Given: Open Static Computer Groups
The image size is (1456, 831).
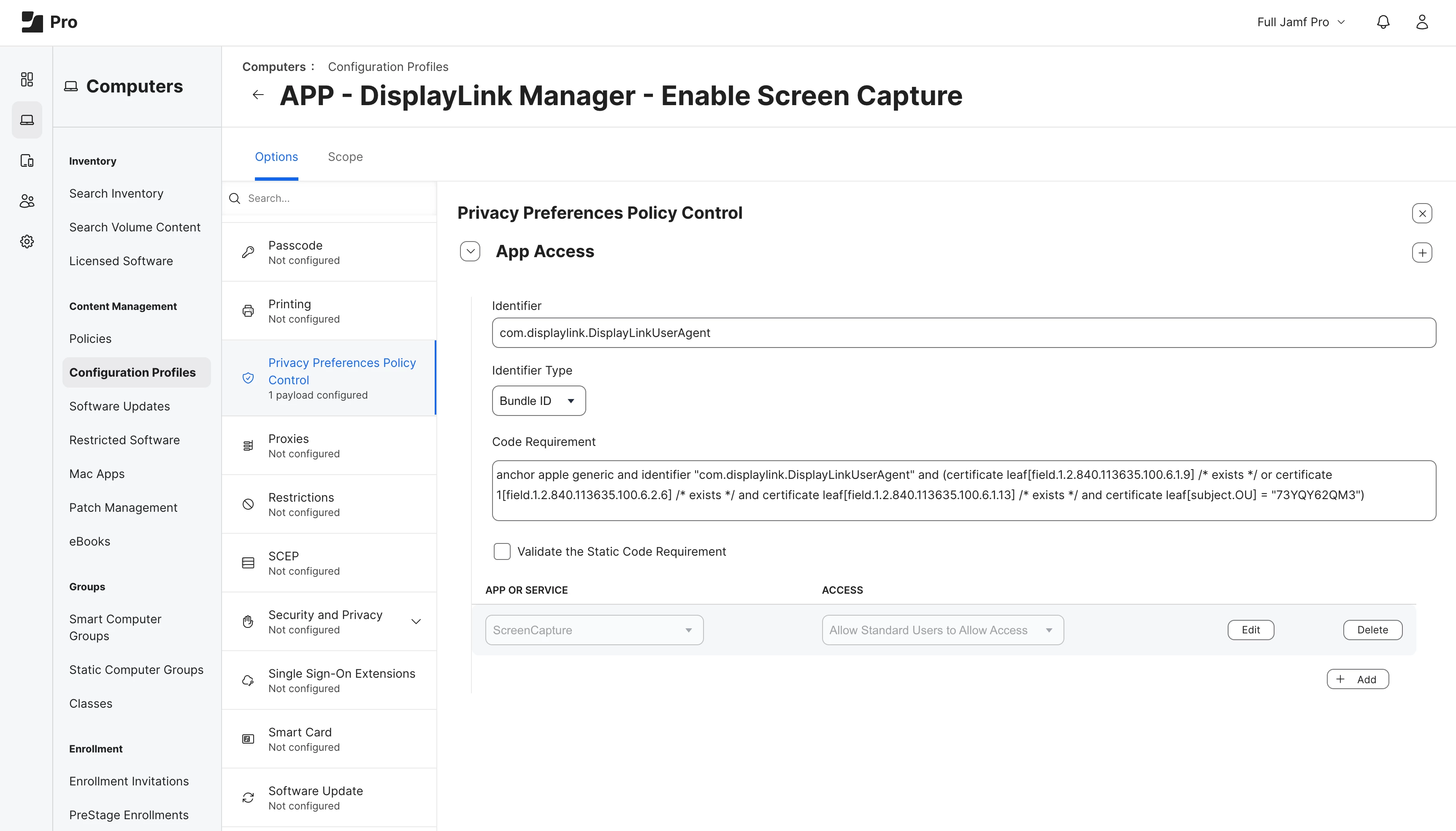Looking at the screenshot, I should (136, 670).
